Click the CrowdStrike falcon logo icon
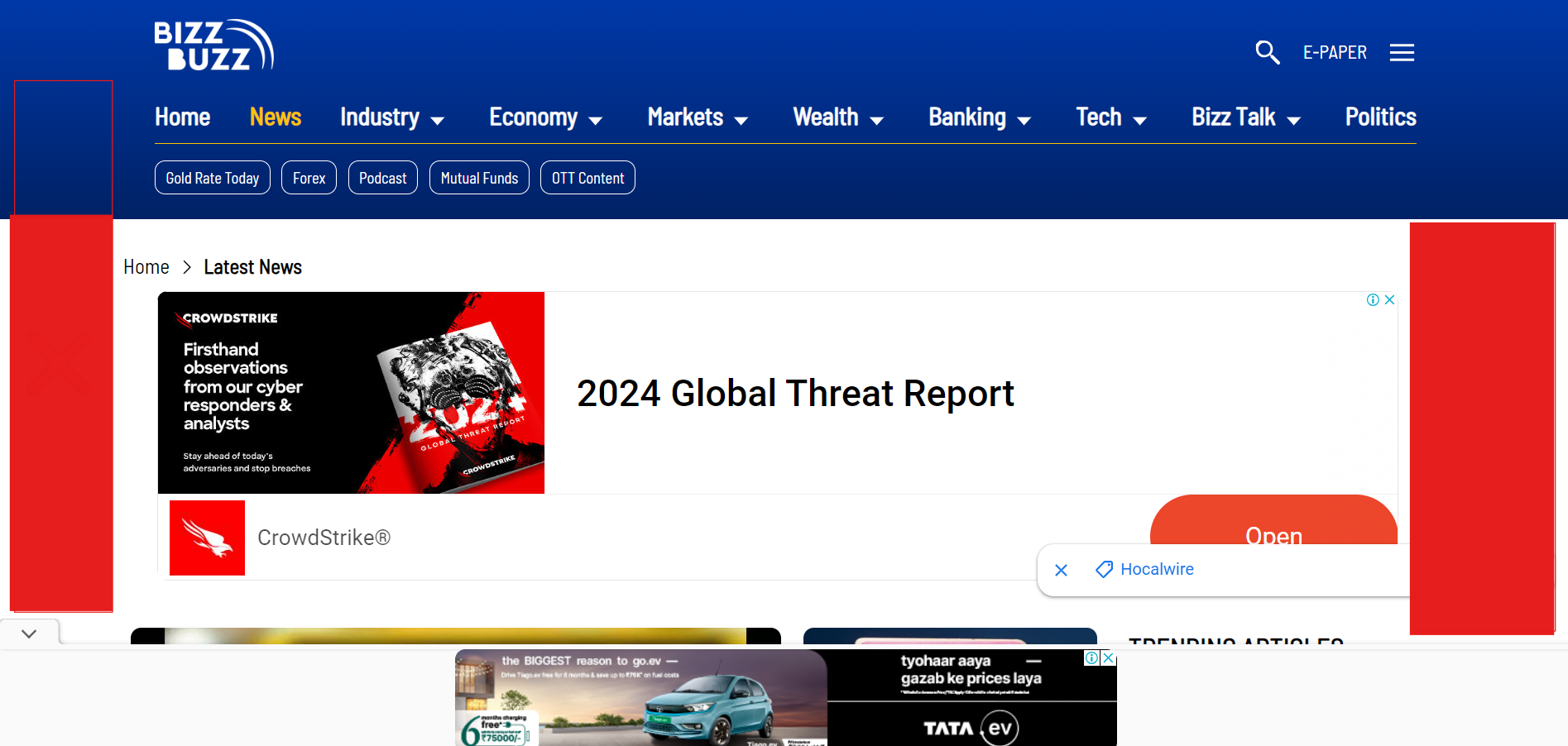Screen dimensions: 1568x746 tap(207, 538)
